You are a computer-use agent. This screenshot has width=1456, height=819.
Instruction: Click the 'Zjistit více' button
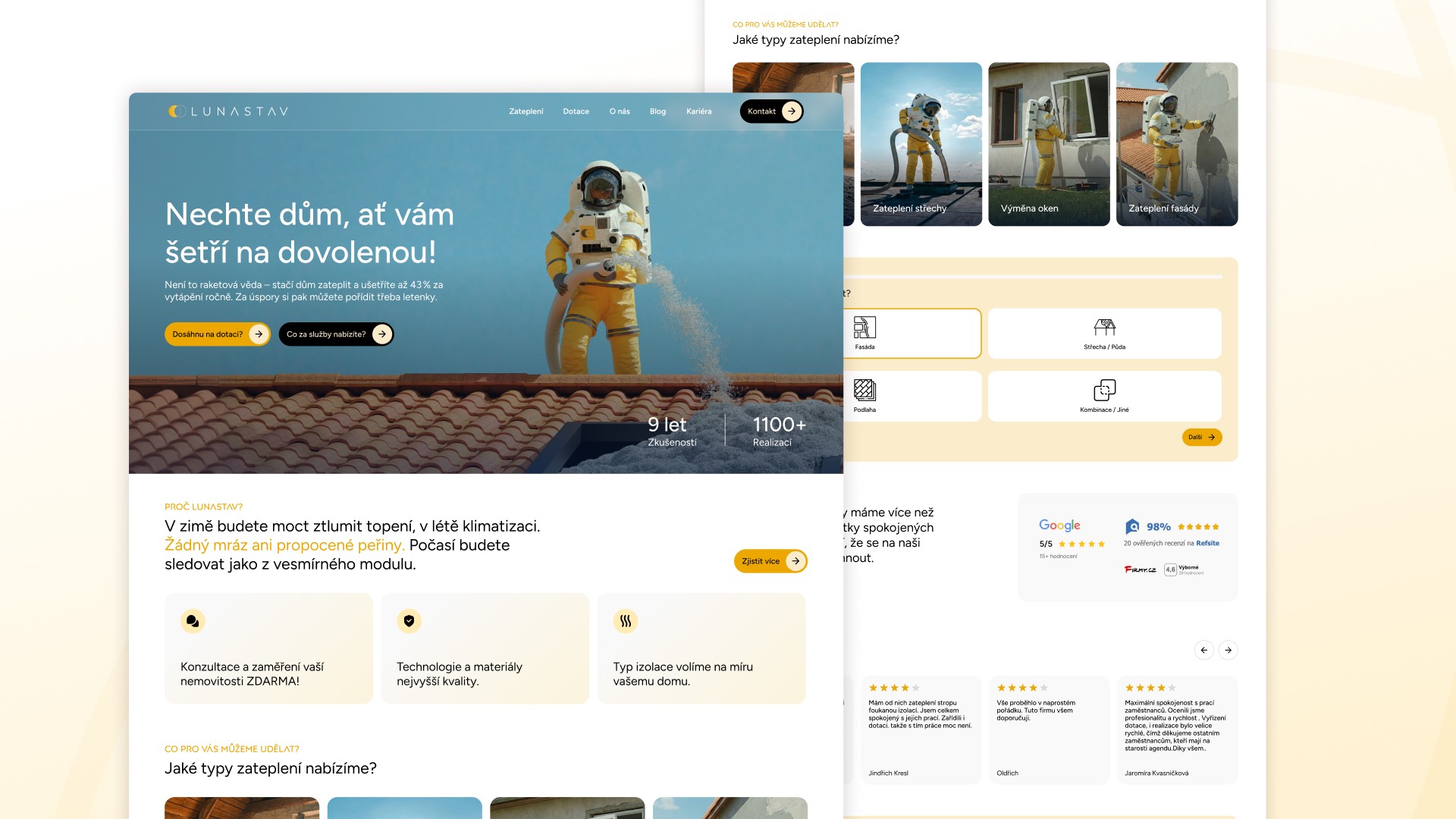tap(770, 561)
